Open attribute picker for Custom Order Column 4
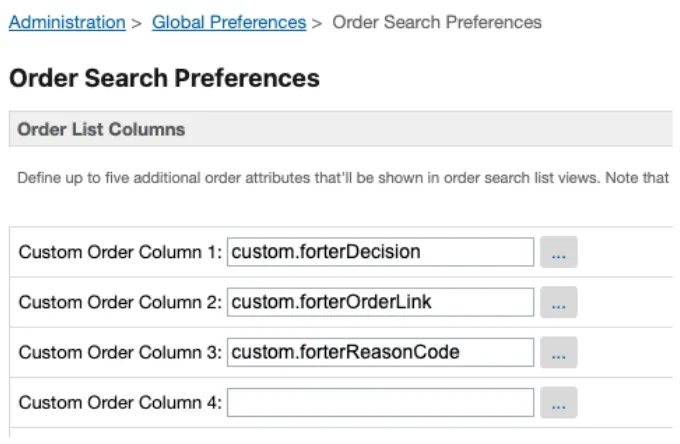The height and width of the screenshot is (444, 680). (559, 403)
